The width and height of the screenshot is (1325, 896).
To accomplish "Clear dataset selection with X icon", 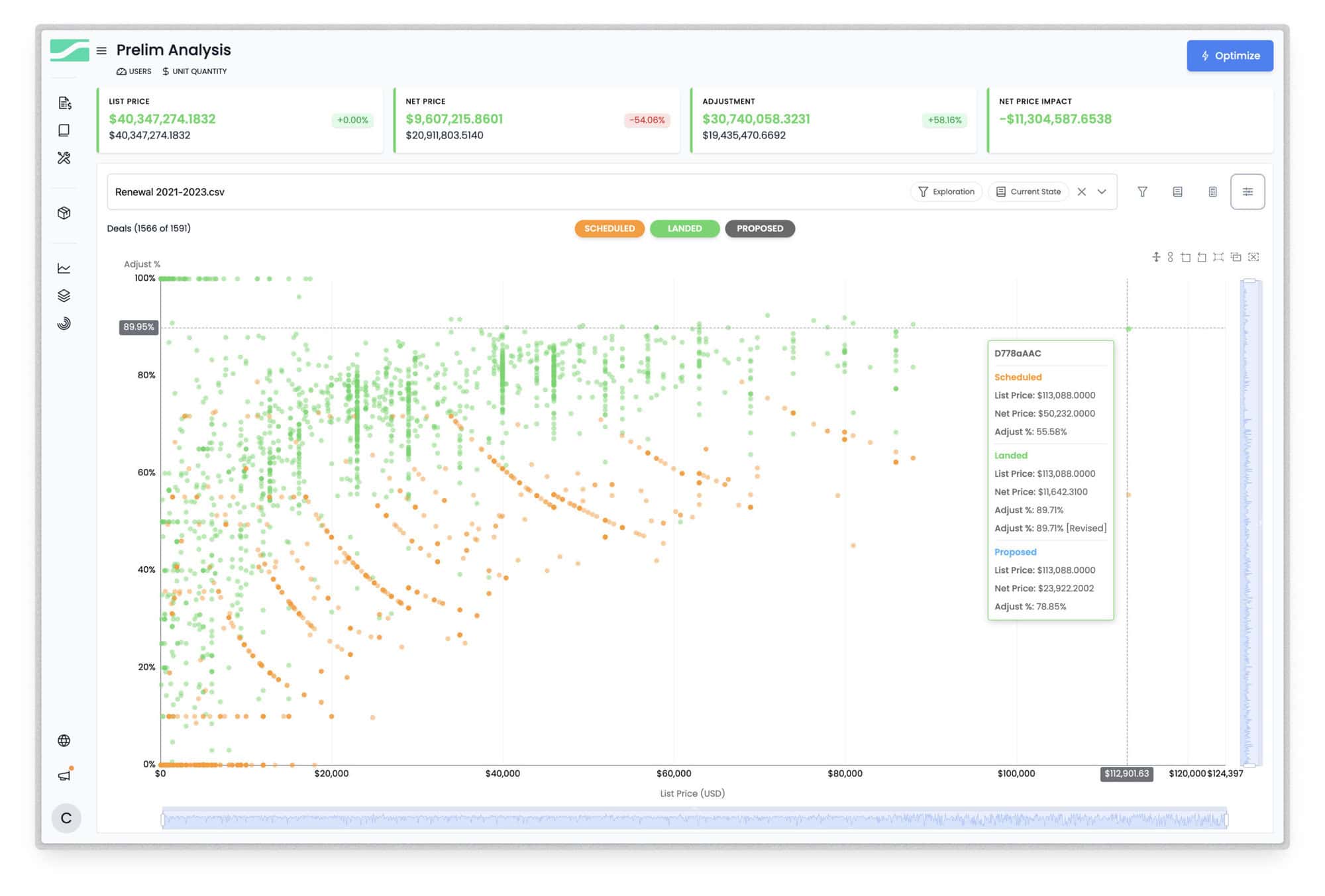I will point(1082,191).
